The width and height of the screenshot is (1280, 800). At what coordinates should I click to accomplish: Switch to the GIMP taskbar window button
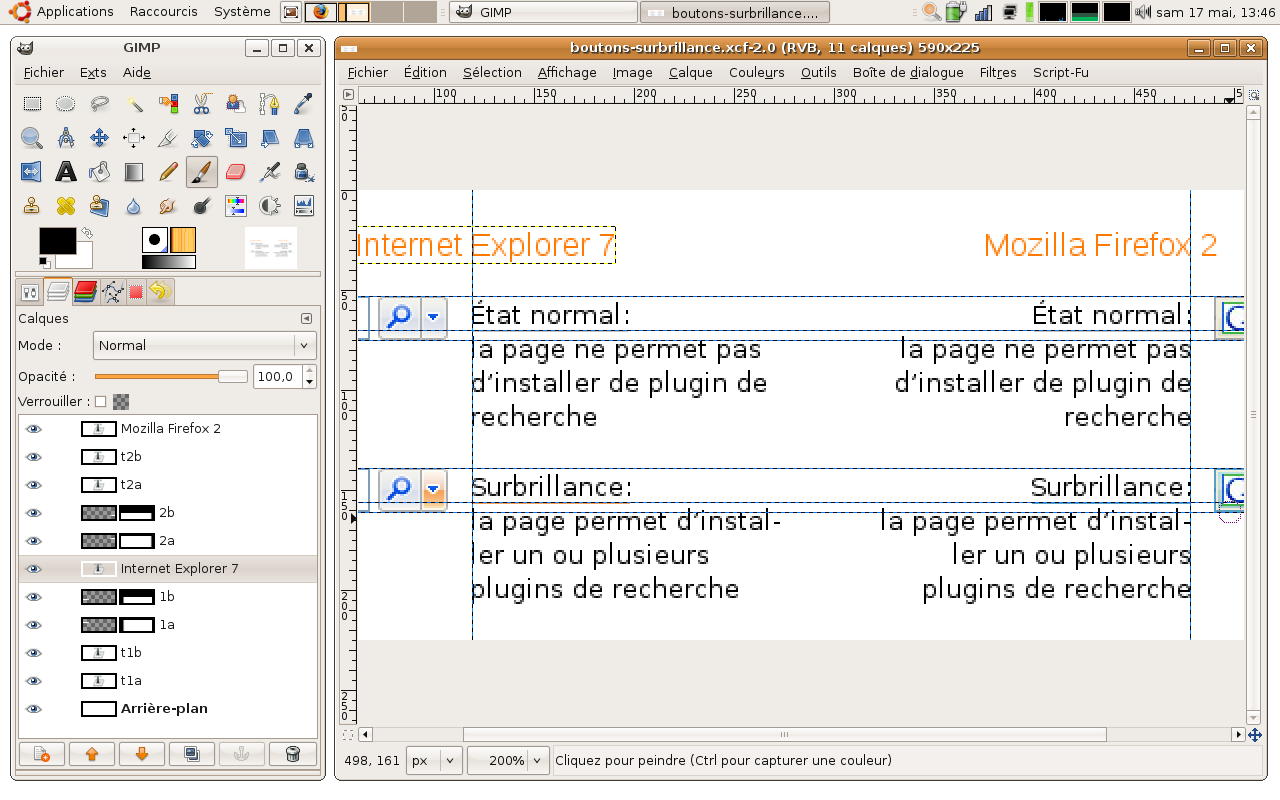(x=543, y=12)
